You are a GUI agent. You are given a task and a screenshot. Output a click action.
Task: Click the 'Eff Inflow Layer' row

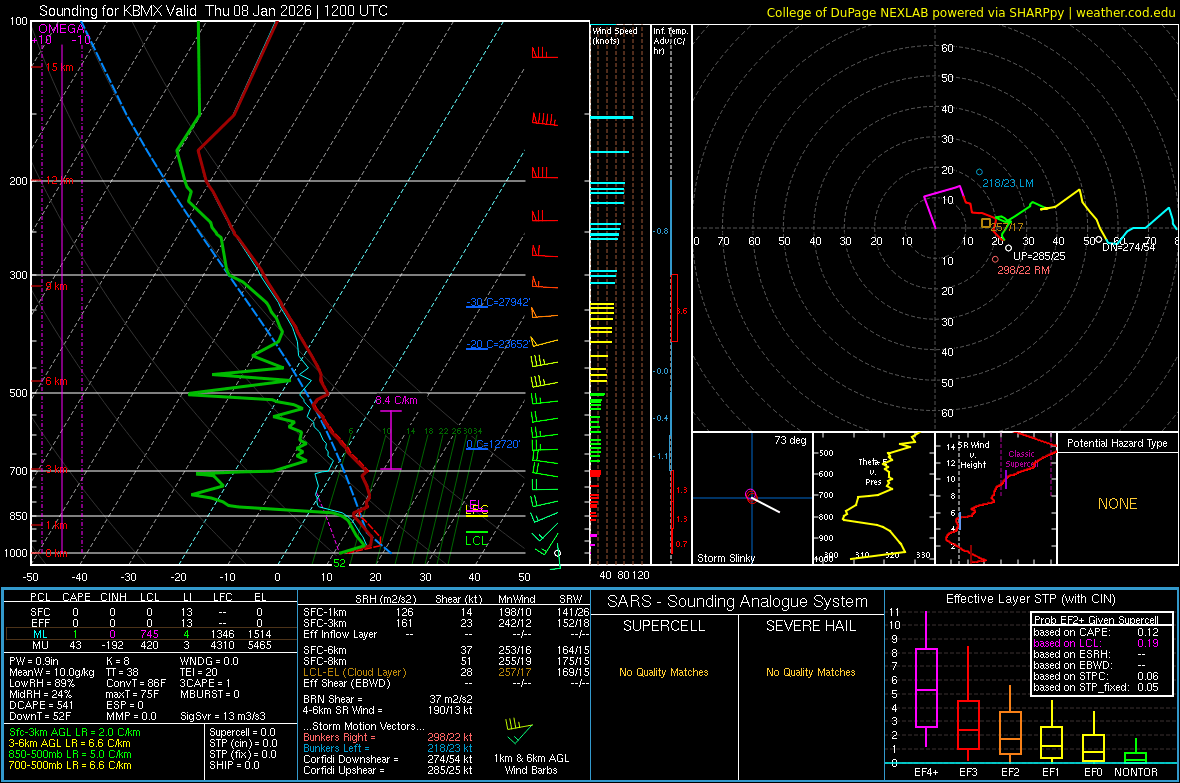[x=446, y=634]
